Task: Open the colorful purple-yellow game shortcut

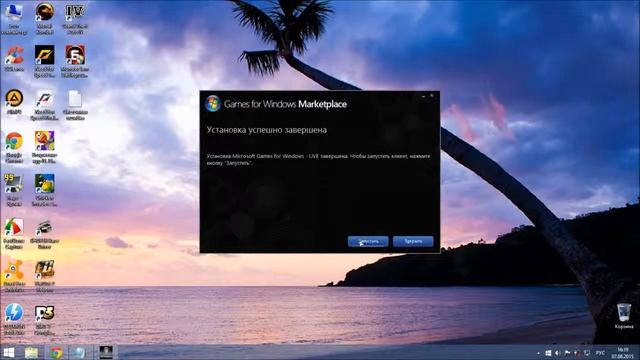Action: tap(44, 148)
